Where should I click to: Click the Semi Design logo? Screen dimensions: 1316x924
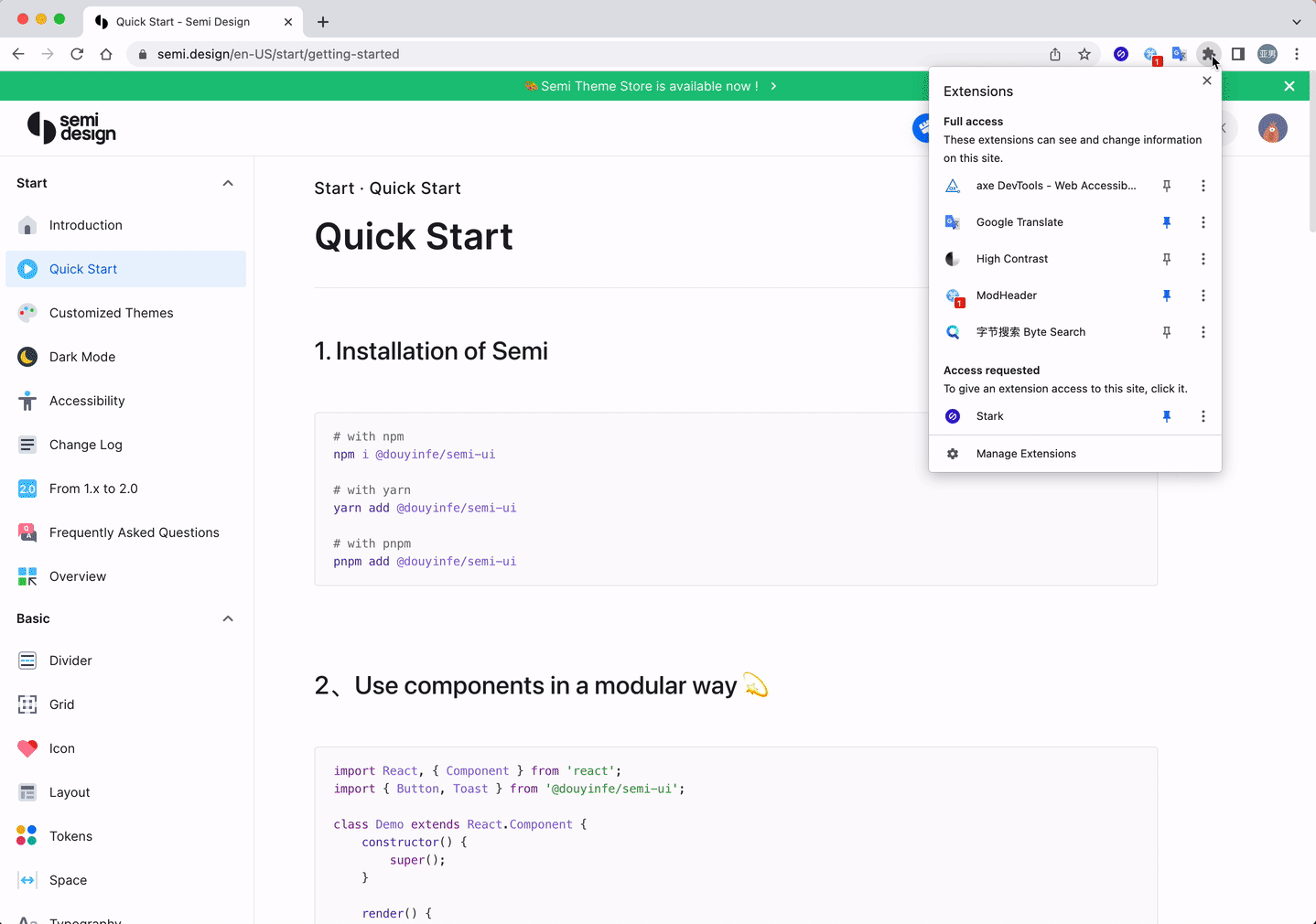point(71,127)
